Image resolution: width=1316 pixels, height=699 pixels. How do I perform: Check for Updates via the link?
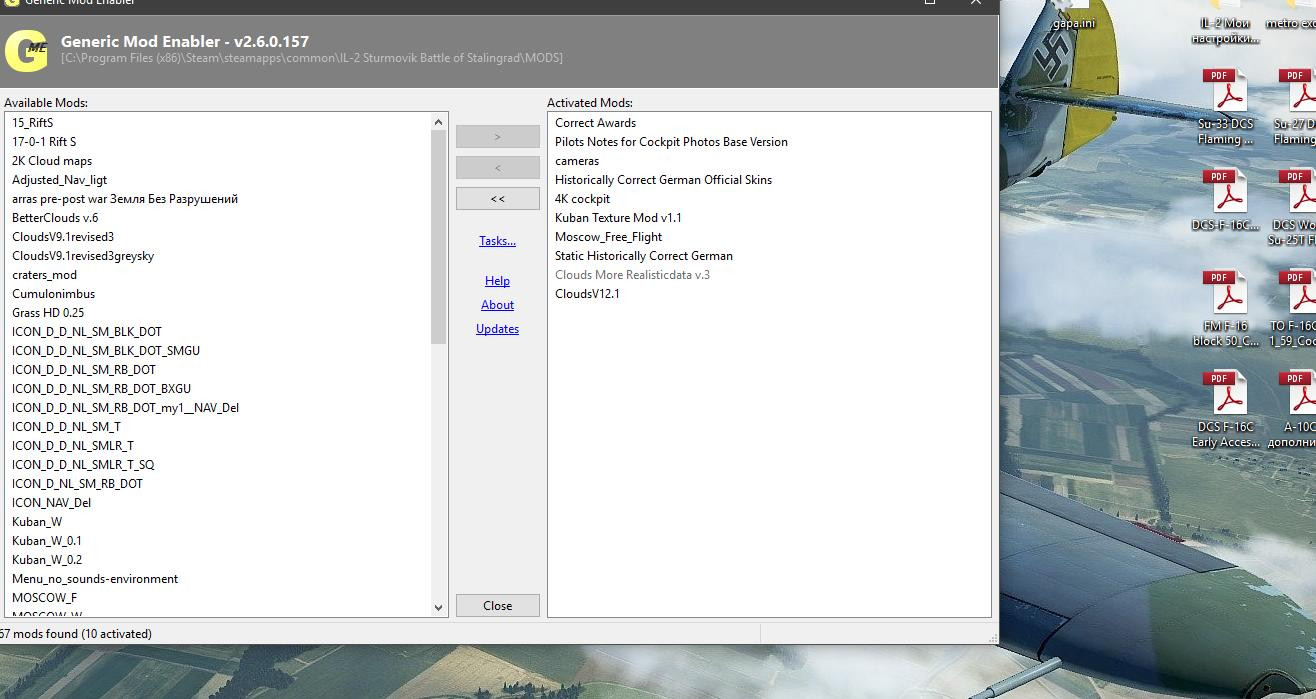(x=497, y=329)
